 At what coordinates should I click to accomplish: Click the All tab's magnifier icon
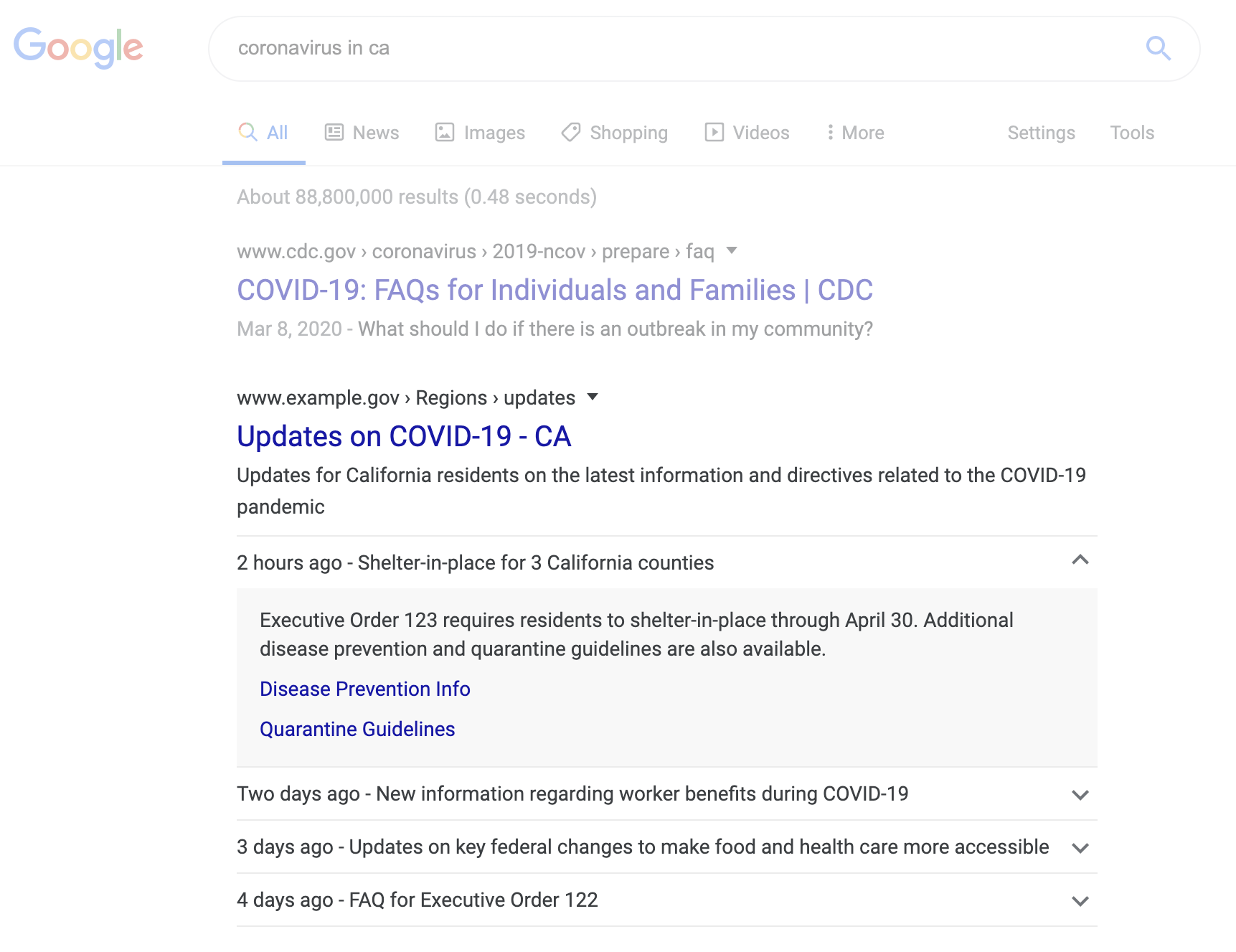(x=248, y=132)
